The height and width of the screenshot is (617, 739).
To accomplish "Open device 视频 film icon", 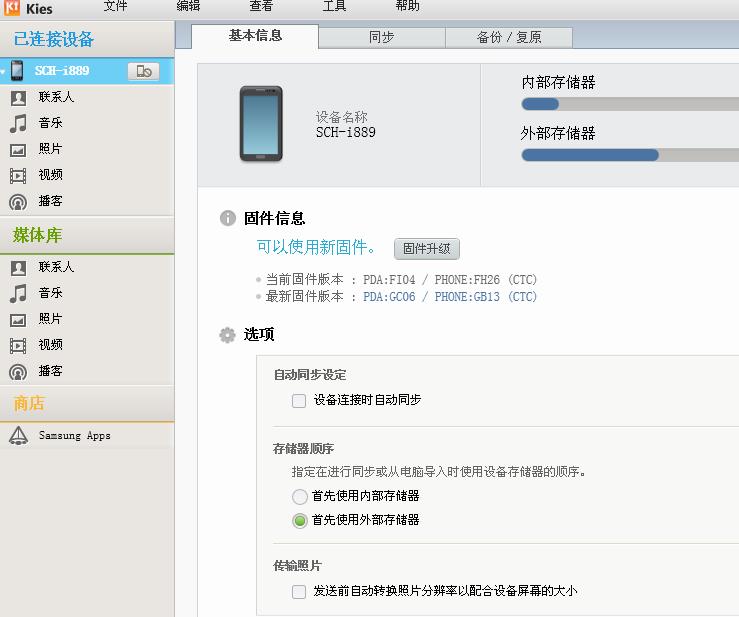I will [x=18, y=176].
